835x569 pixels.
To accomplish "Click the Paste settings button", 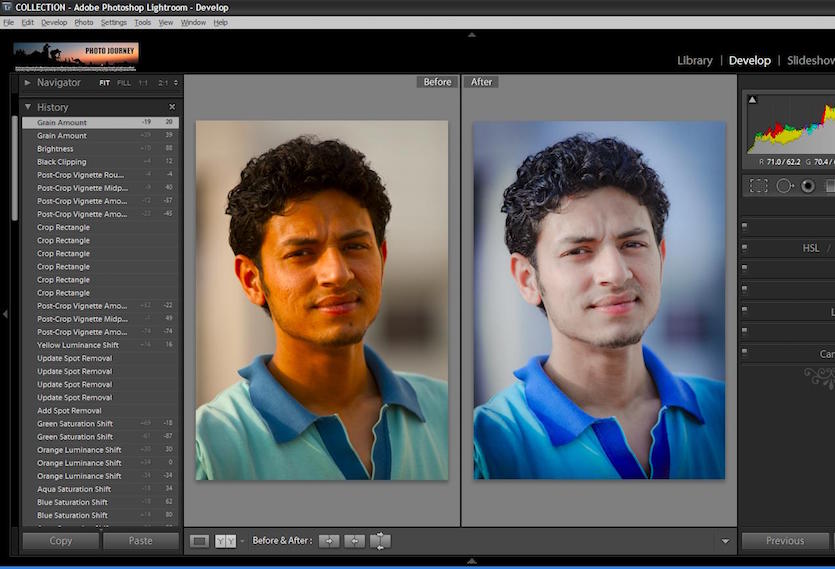I will (x=141, y=541).
